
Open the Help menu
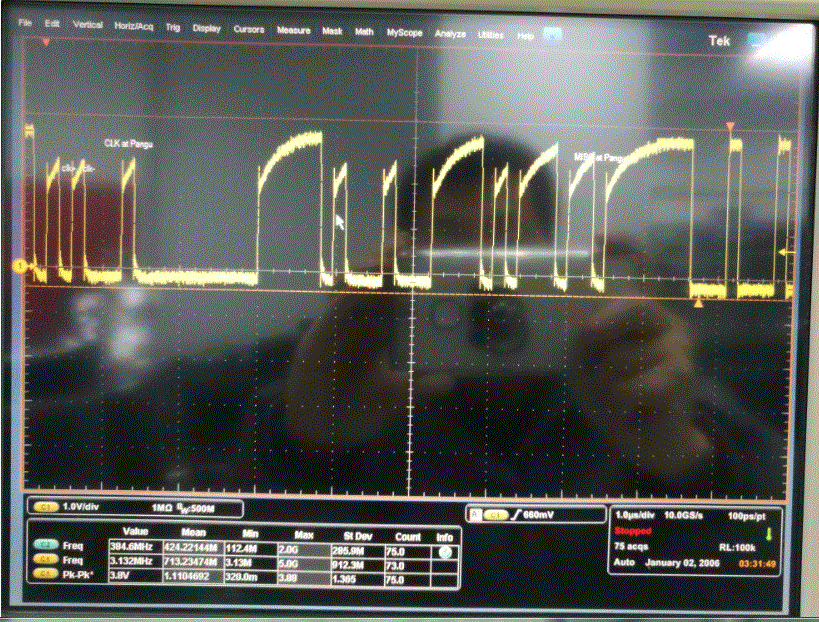[525, 36]
